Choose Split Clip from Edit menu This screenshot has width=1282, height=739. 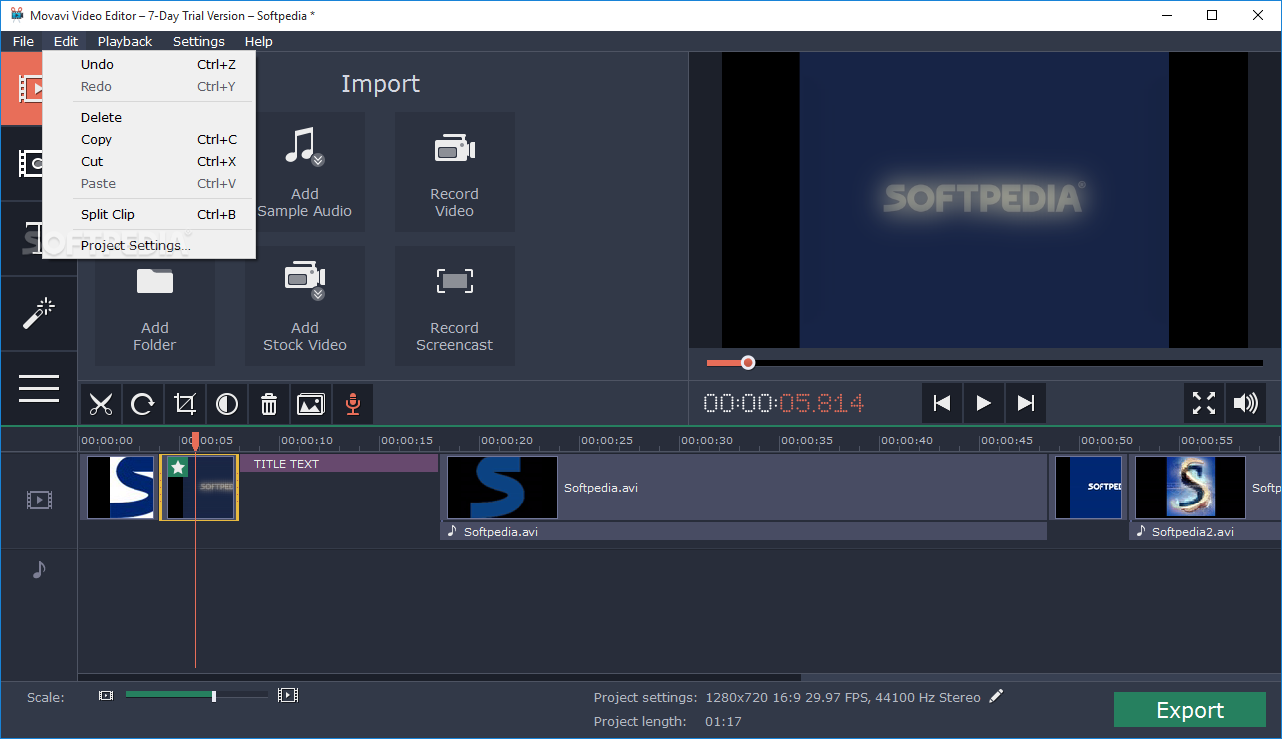(149, 214)
